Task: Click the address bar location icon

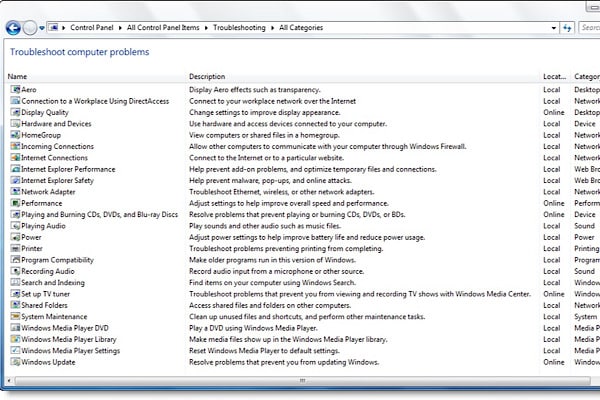Action: point(54,28)
